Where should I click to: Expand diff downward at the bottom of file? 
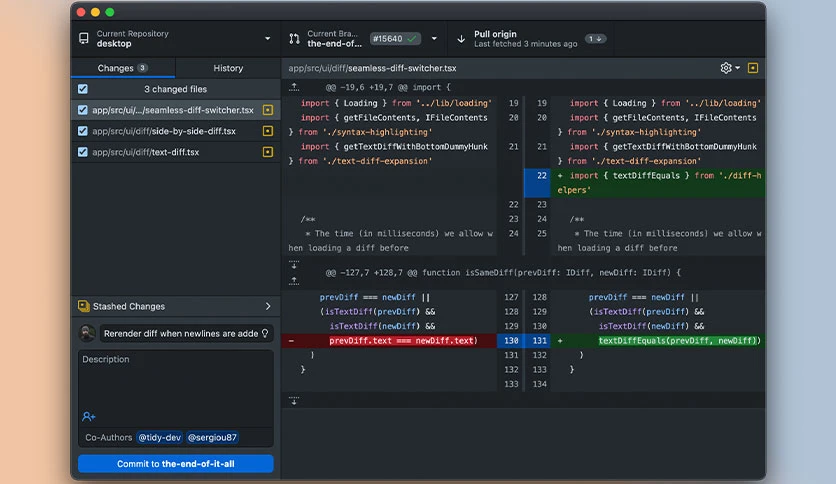294,401
